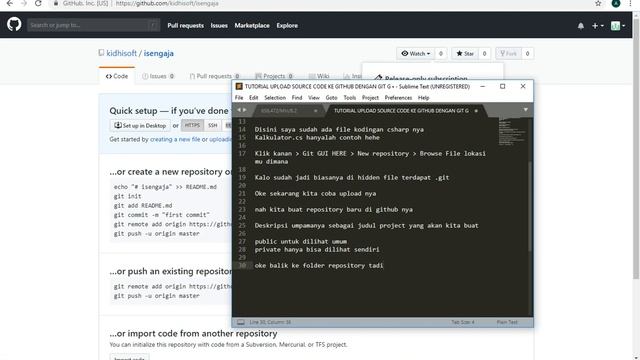Screen dimensions: 640x360
Task: Click the browser back arrow
Action: pyautogui.click(x=10, y=3)
